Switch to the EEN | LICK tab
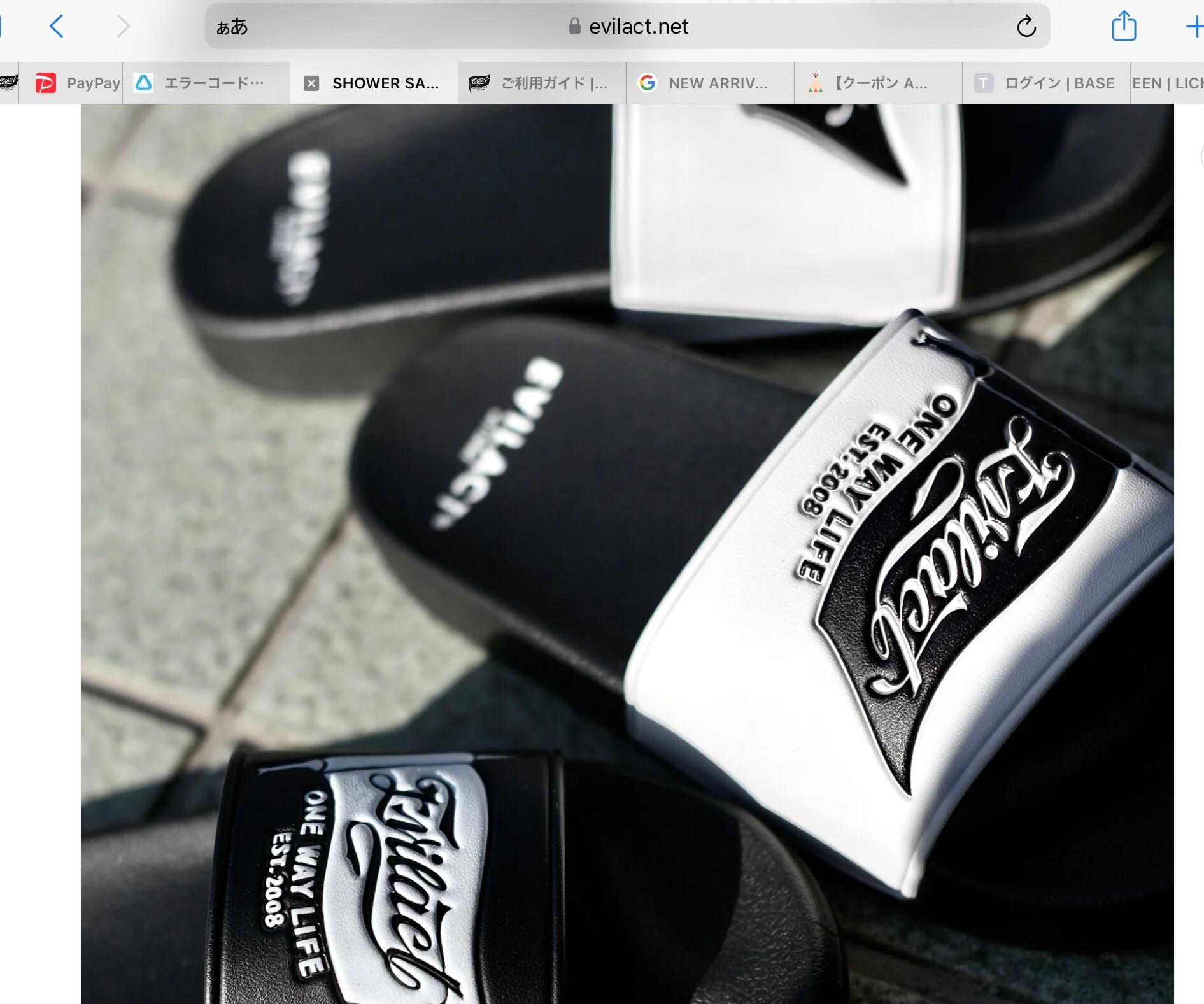 tap(1167, 83)
